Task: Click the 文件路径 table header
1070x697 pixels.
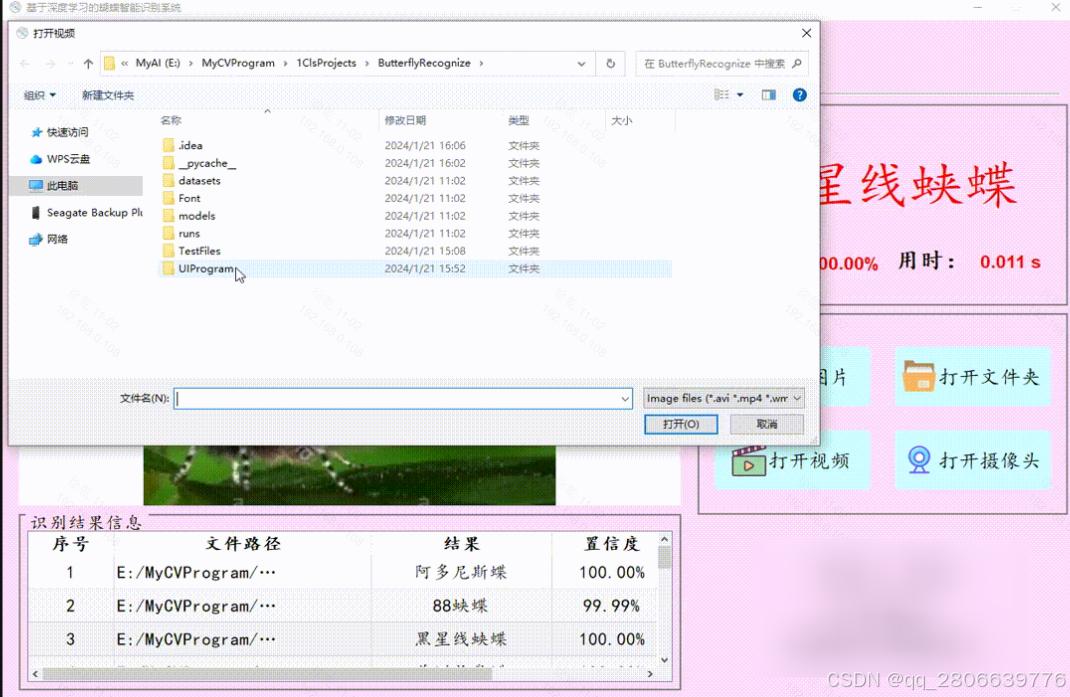Action: [243, 543]
